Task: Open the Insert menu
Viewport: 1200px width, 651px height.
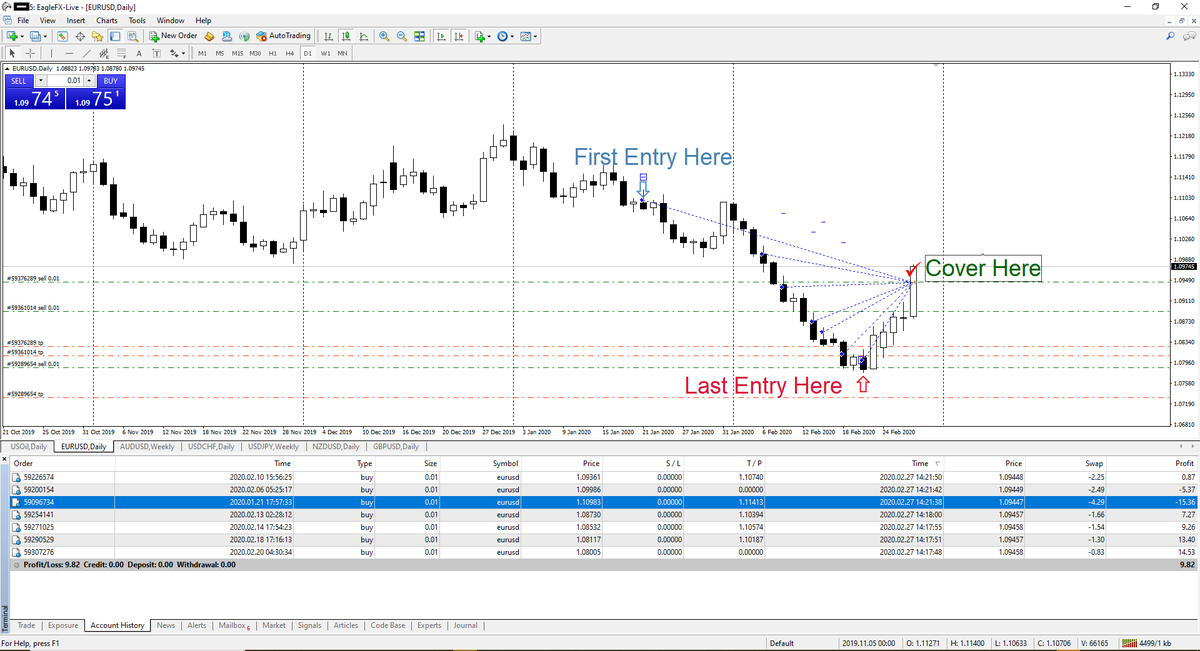Action: click(x=76, y=20)
